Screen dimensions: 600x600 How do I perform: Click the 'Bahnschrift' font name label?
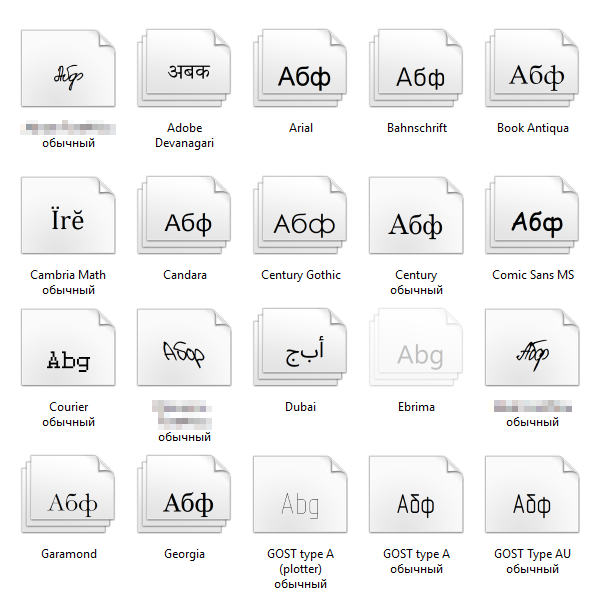pos(417,128)
